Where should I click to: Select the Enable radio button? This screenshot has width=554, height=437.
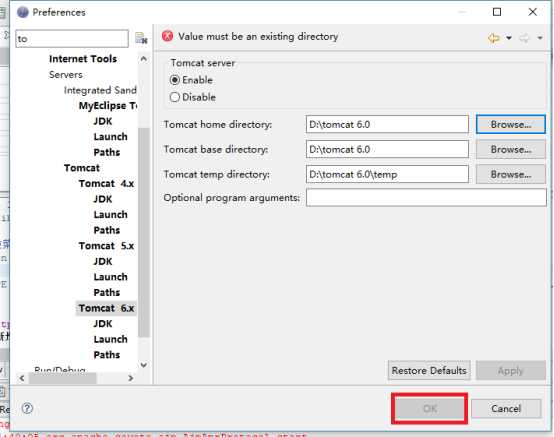pyautogui.click(x=175, y=80)
